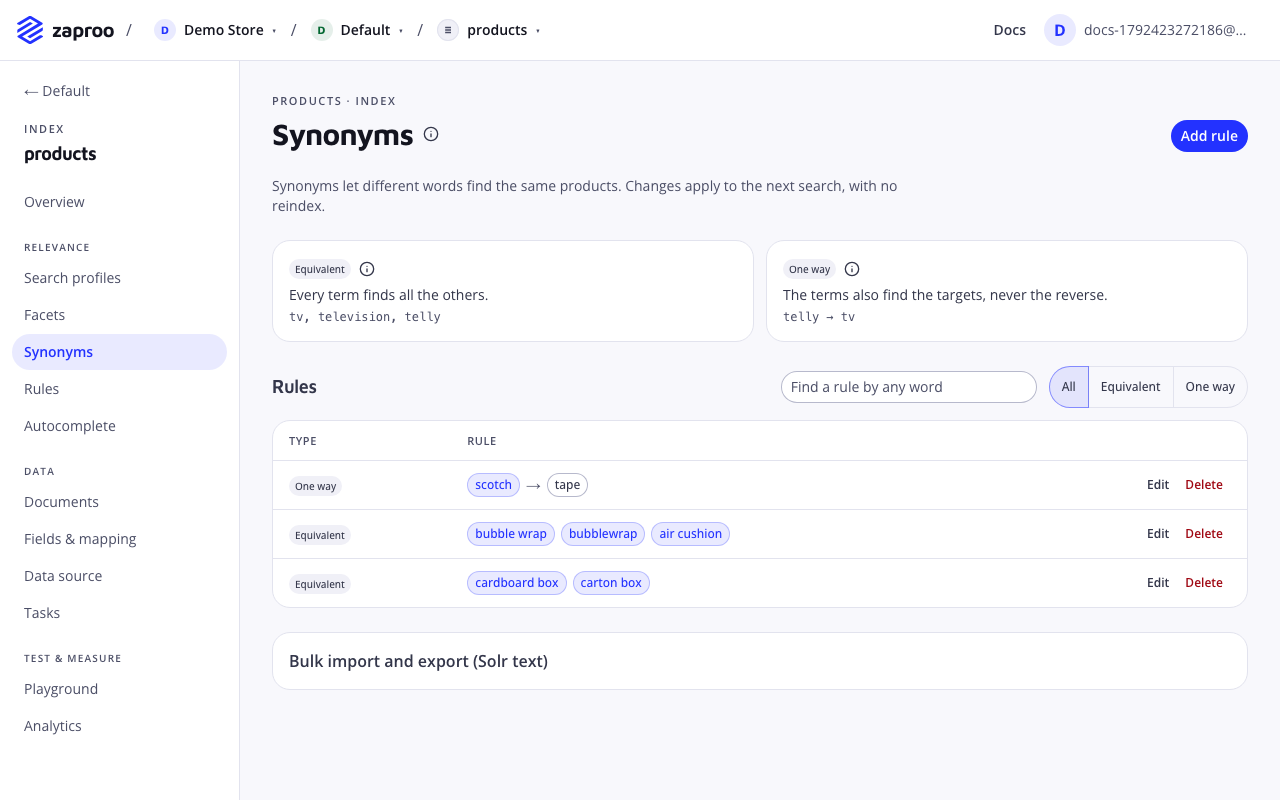This screenshot has width=1280, height=800.
Task: Edit the bubble wrap rule
Action: (x=1158, y=534)
